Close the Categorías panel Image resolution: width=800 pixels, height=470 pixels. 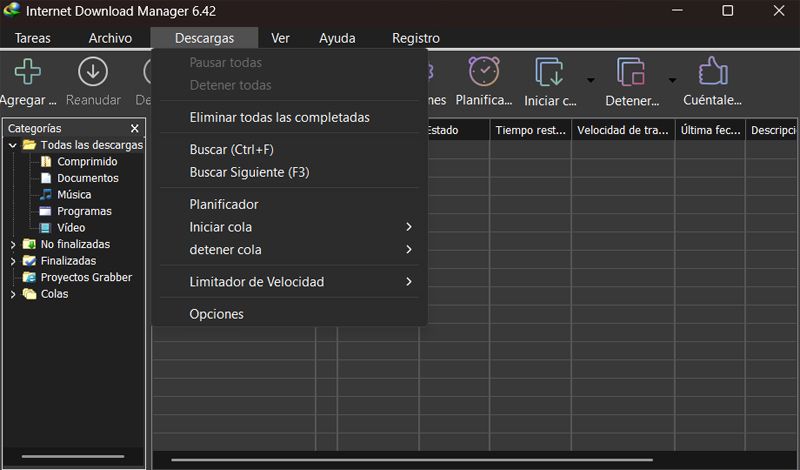[x=135, y=128]
